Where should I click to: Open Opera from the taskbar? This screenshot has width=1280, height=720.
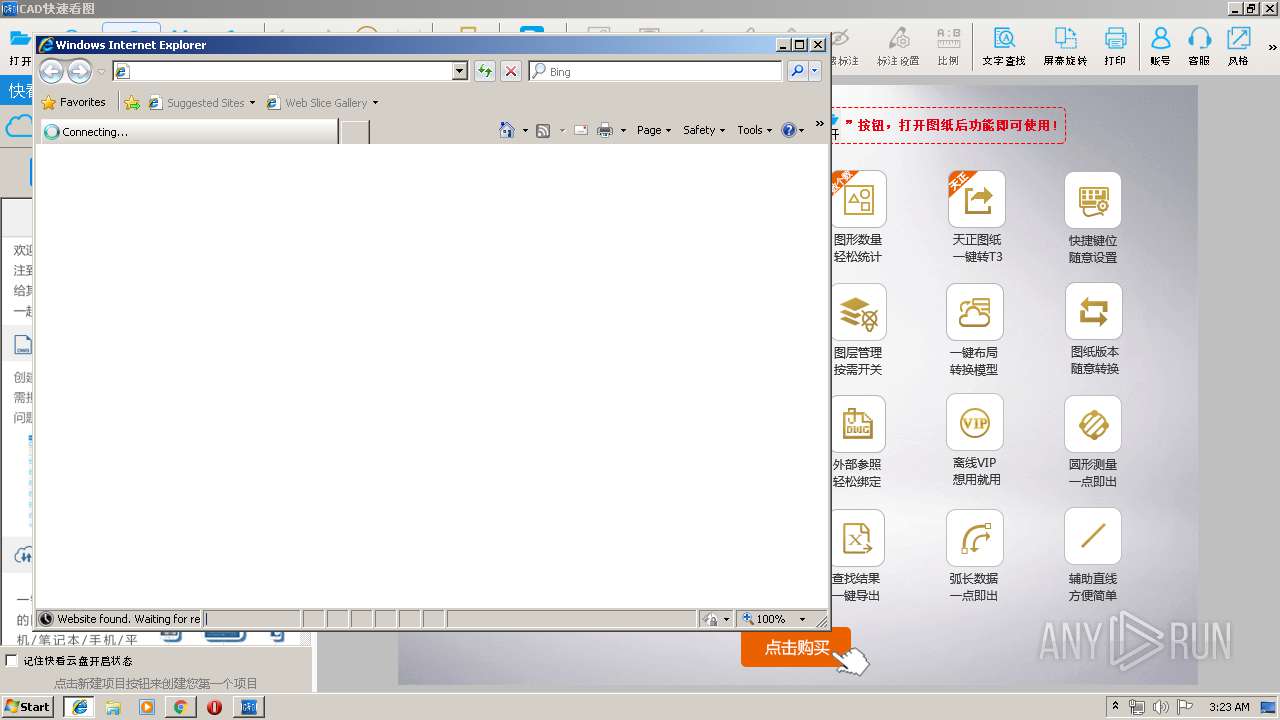coord(214,707)
